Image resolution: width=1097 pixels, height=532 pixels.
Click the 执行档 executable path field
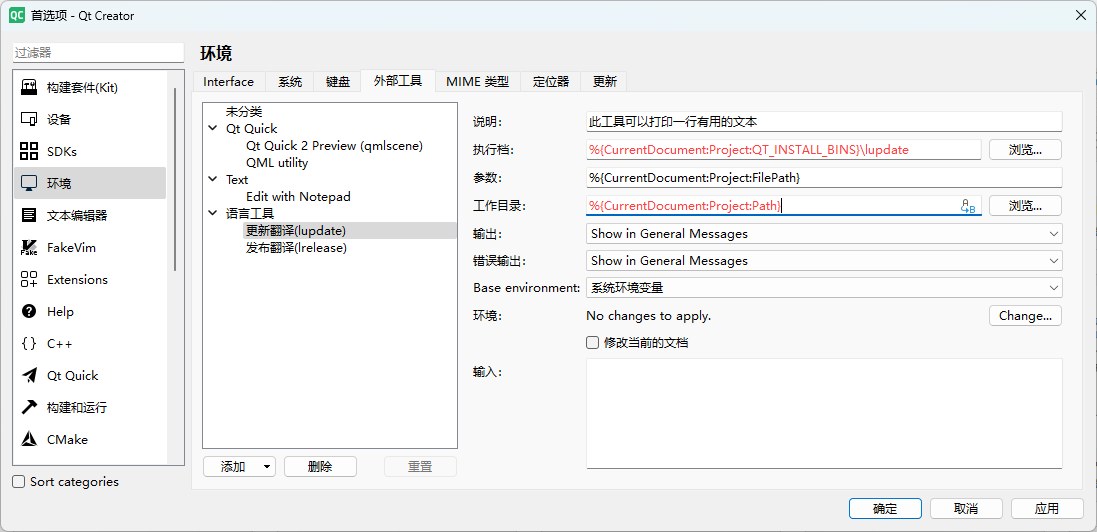point(784,150)
